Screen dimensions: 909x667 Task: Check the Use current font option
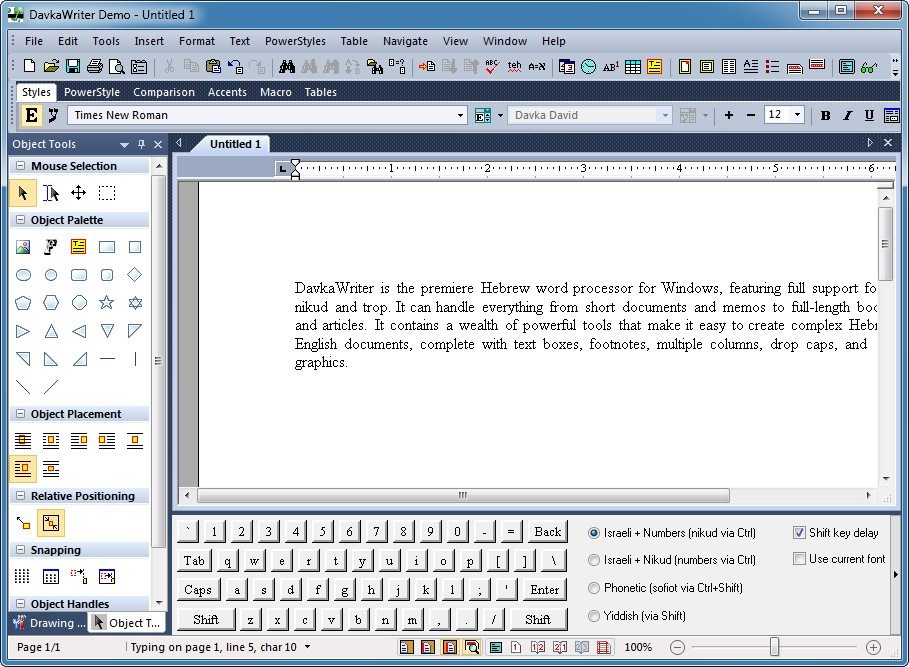click(x=800, y=559)
